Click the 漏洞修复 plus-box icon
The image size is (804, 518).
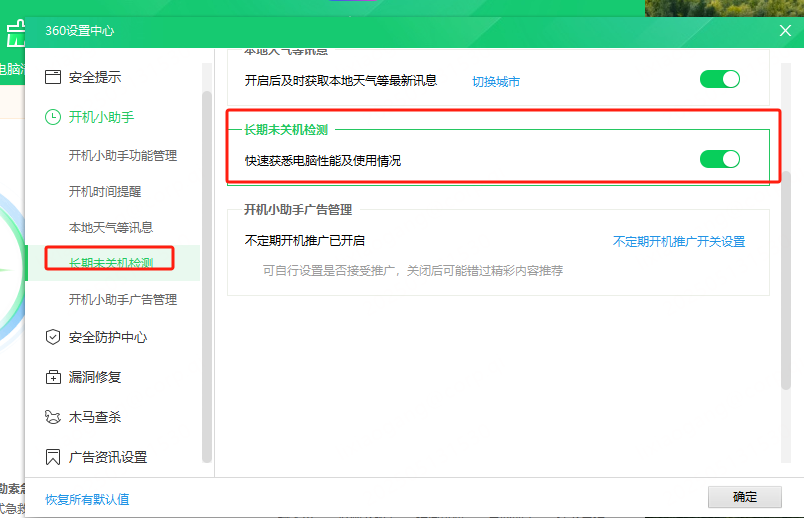click(53, 377)
